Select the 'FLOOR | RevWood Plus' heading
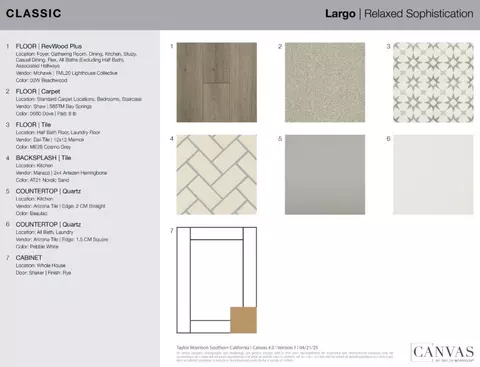The image size is (480, 367). tap(49, 46)
